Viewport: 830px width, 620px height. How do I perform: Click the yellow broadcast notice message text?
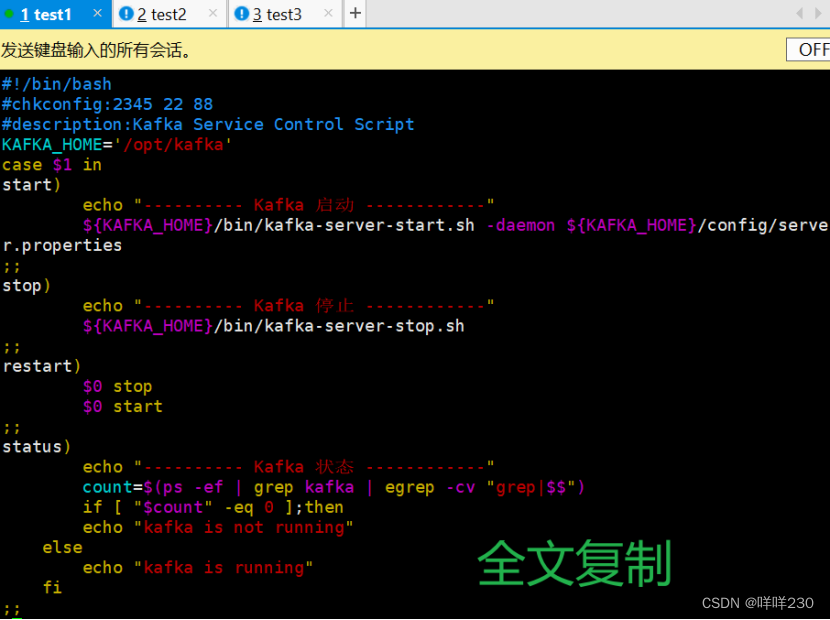coord(96,50)
